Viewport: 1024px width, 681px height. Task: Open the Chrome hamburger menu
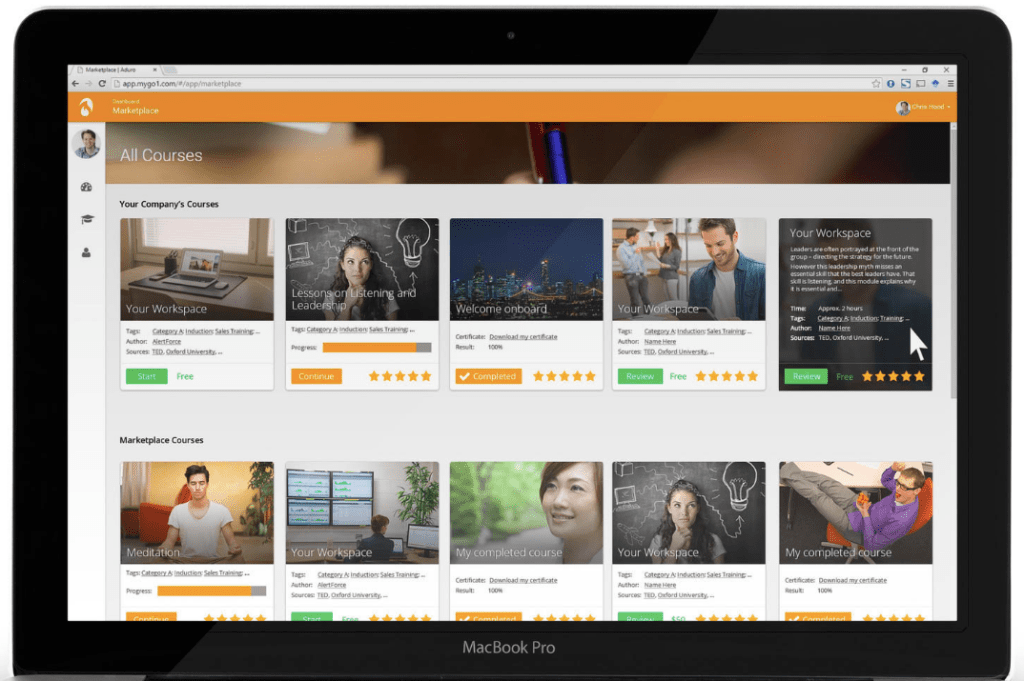point(950,84)
